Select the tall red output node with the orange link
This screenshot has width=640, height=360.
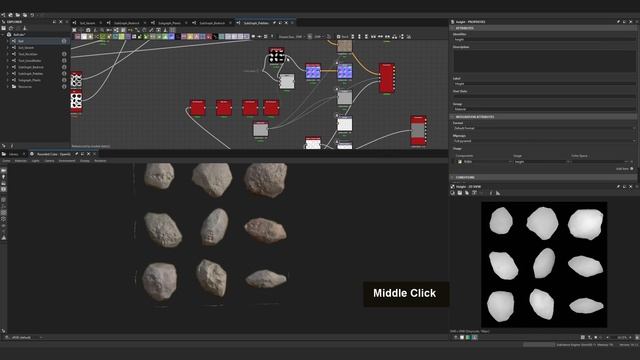click(x=387, y=78)
